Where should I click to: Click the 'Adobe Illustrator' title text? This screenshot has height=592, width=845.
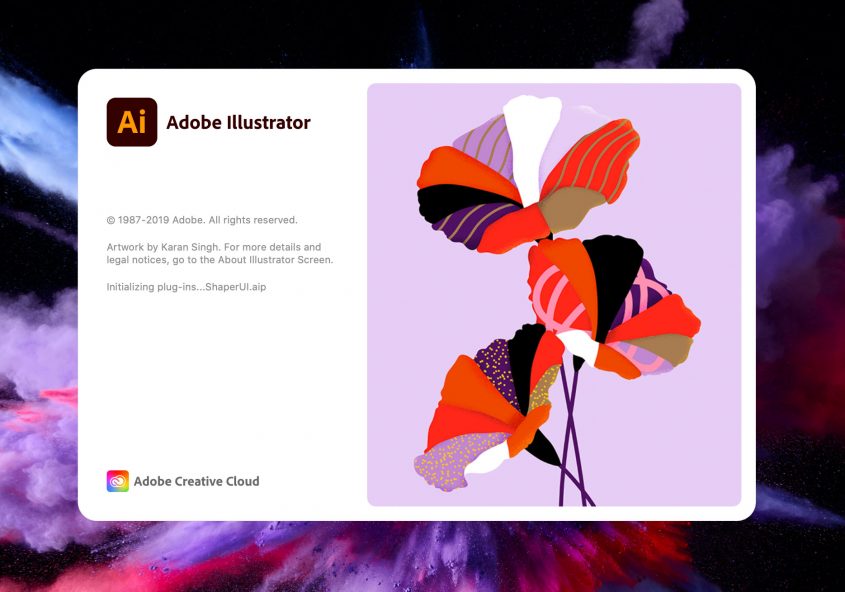point(238,123)
